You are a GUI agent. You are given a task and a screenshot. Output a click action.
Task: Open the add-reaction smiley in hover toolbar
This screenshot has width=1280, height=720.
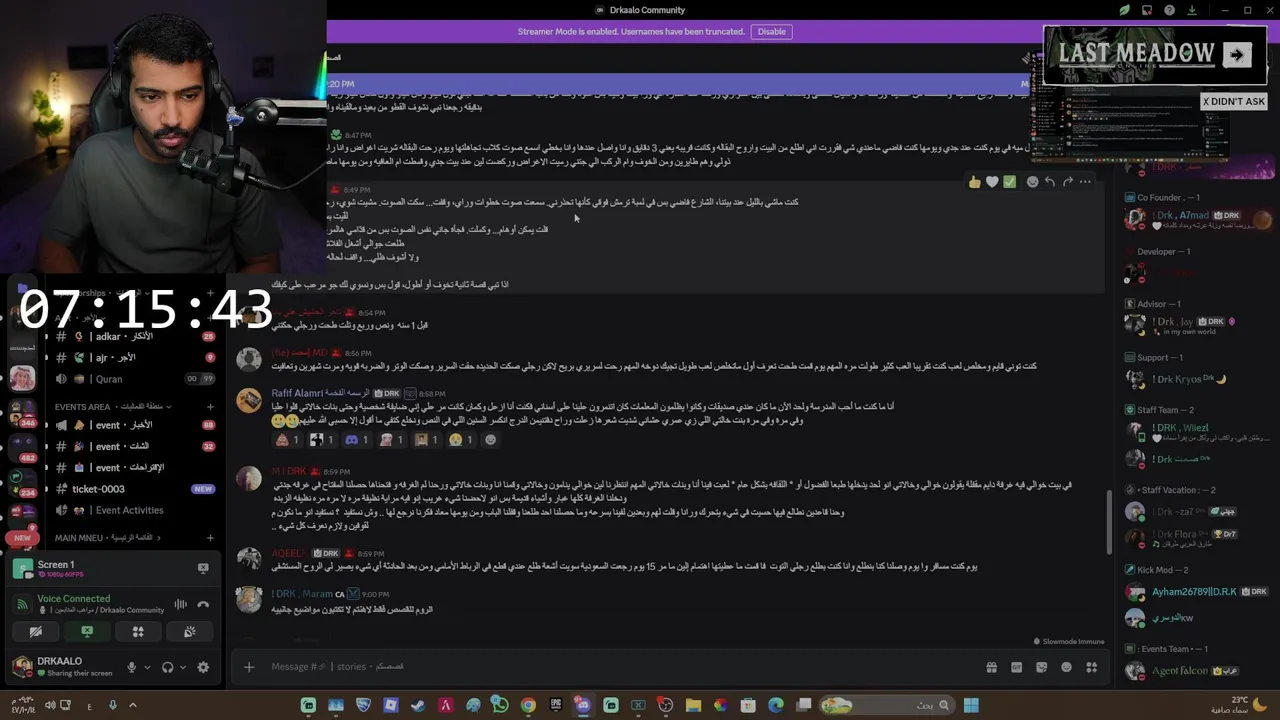click(x=1032, y=182)
